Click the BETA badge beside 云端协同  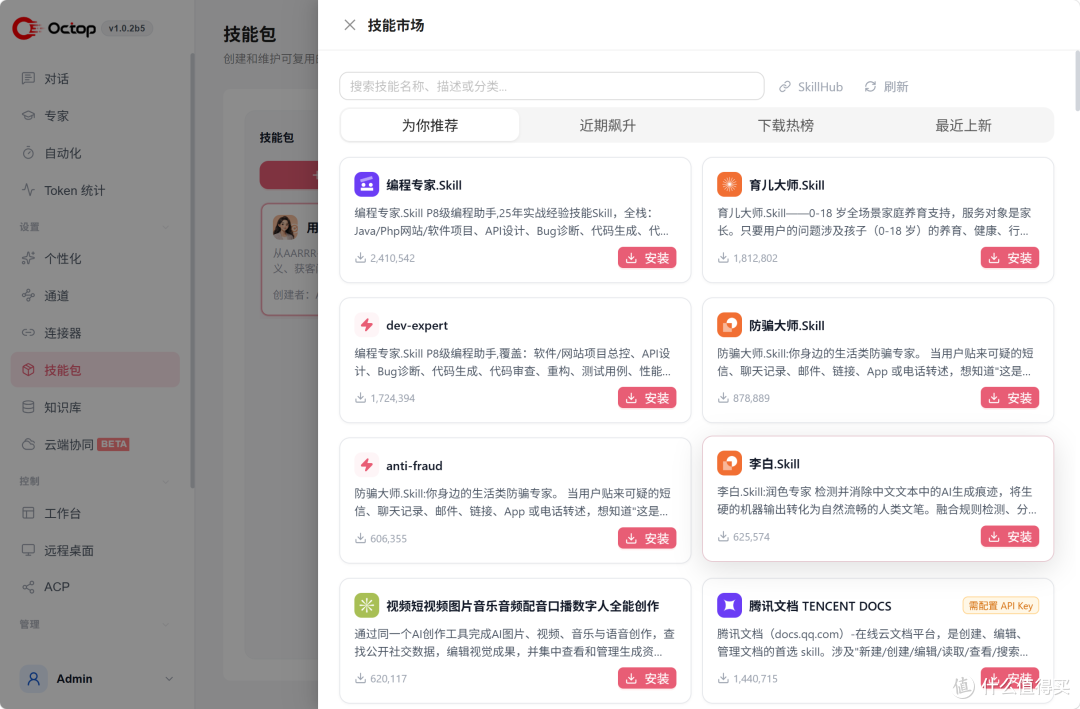point(113,444)
